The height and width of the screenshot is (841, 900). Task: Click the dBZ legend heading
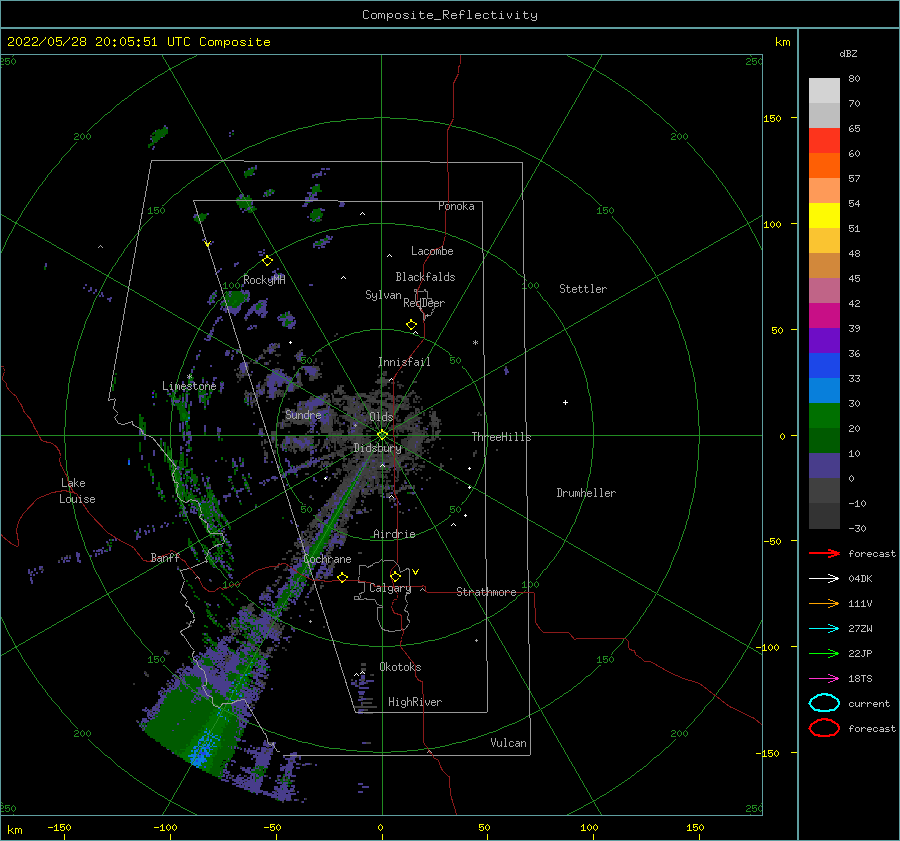[x=848, y=53]
